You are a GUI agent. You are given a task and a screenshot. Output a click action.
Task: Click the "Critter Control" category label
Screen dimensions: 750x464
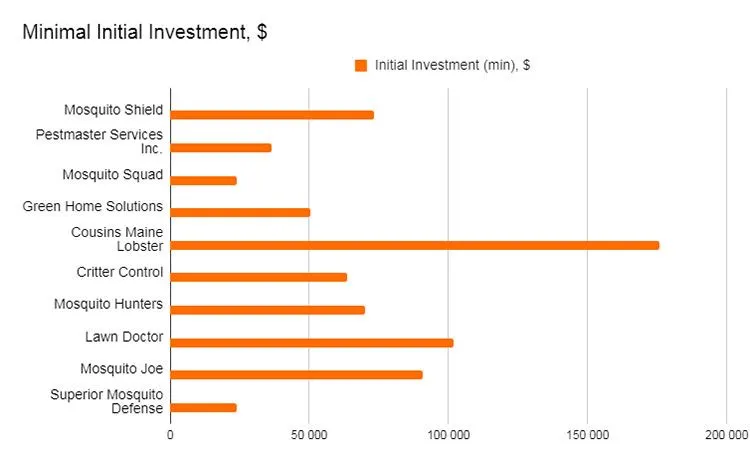(119, 271)
